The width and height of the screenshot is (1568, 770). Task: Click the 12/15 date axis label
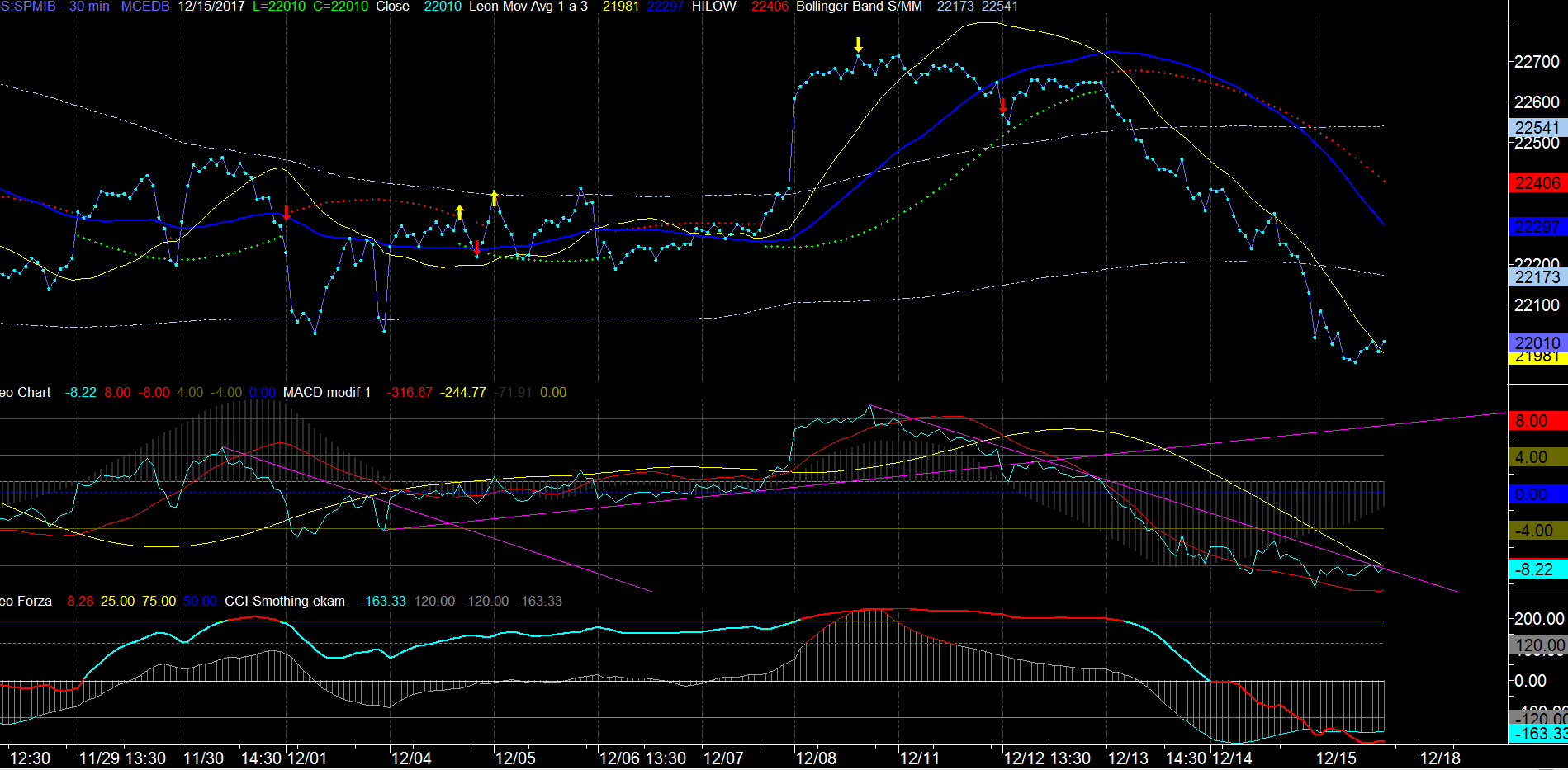pos(1336,758)
